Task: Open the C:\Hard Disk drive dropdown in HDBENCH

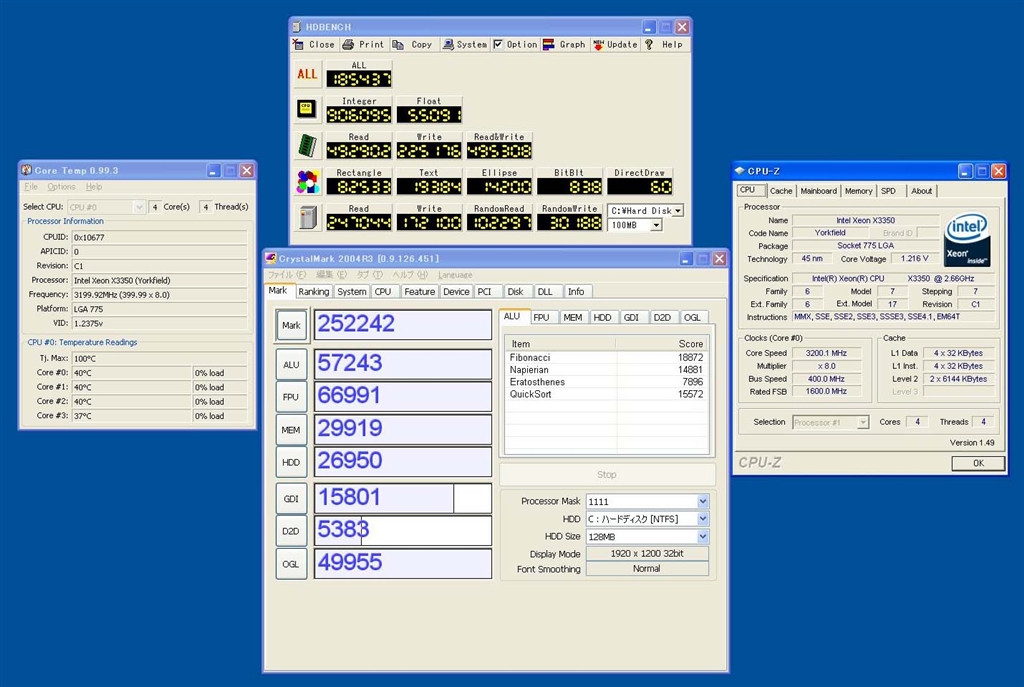Action: [678, 211]
